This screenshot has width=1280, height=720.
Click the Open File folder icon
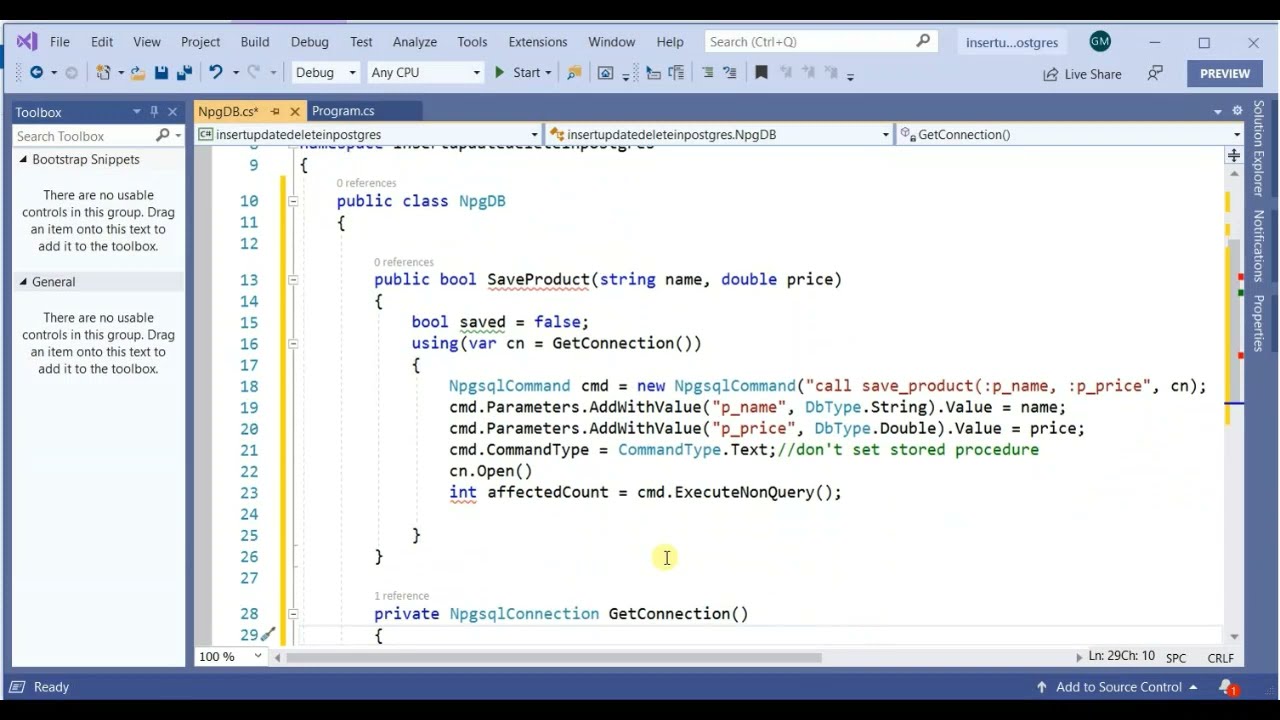pos(137,72)
